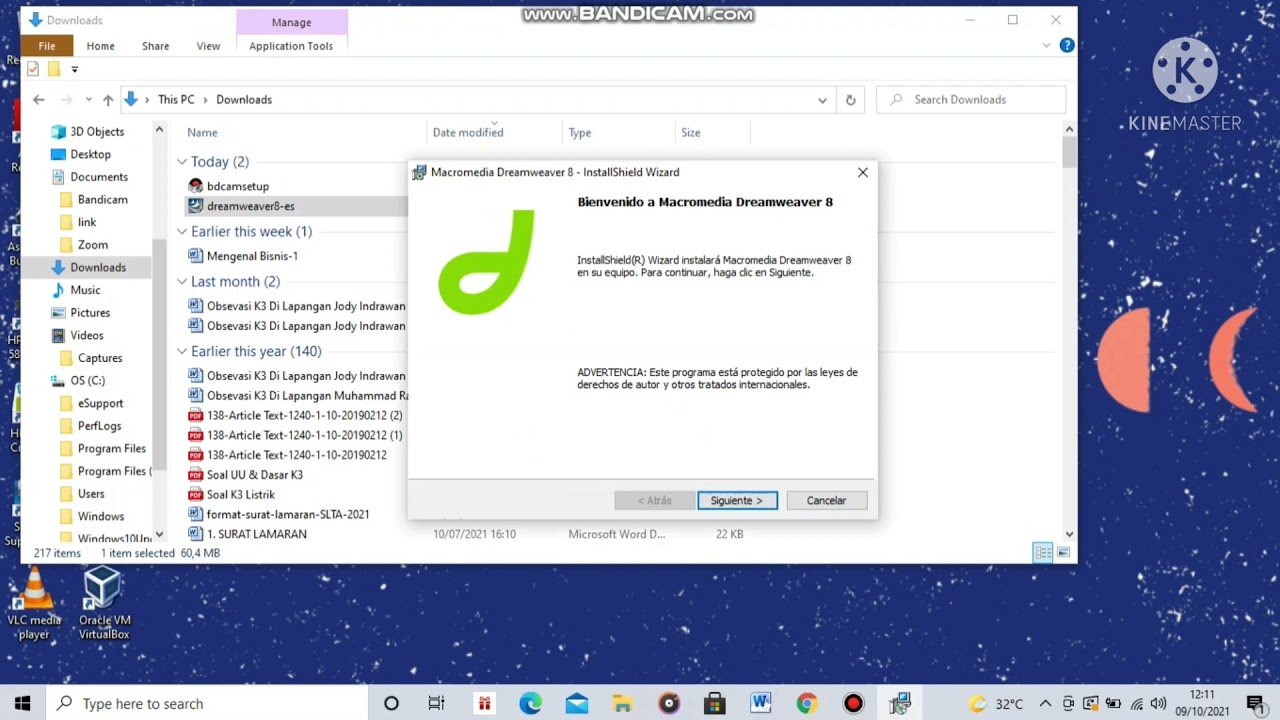
Task: Open Task View on taskbar
Action: tap(437, 704)
